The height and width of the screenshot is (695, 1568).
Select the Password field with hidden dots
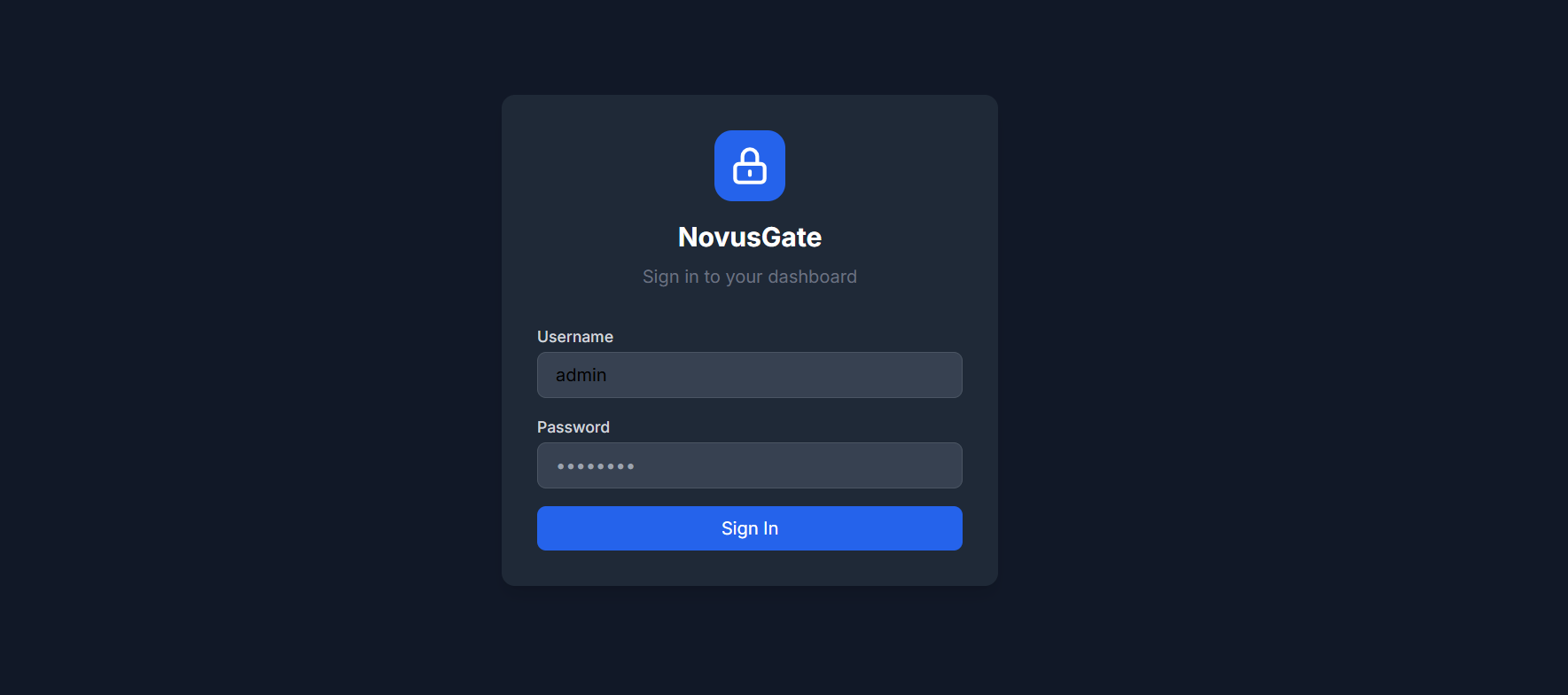[x=749, y=465]
